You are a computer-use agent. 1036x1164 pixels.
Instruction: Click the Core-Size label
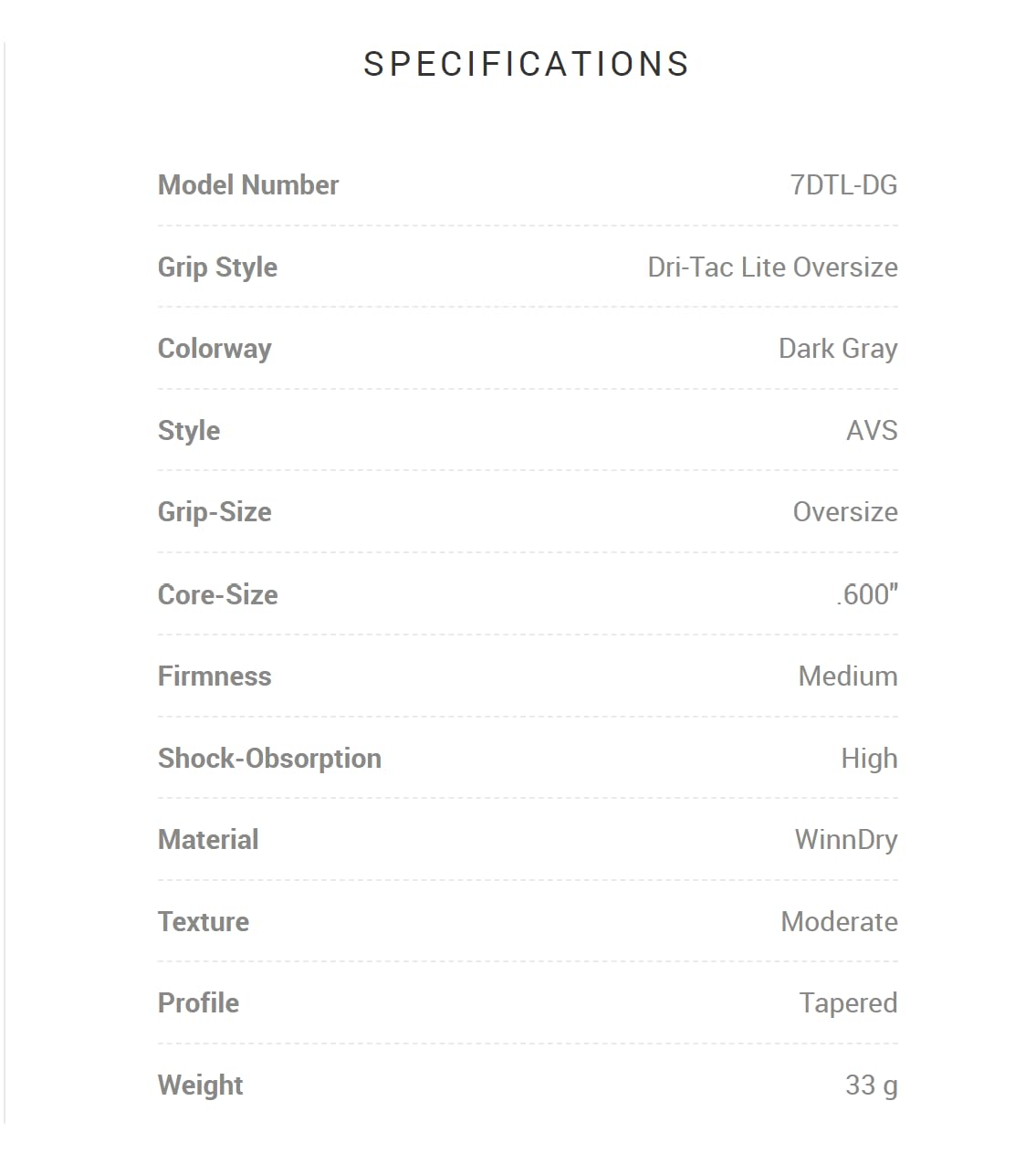(218, 594)
